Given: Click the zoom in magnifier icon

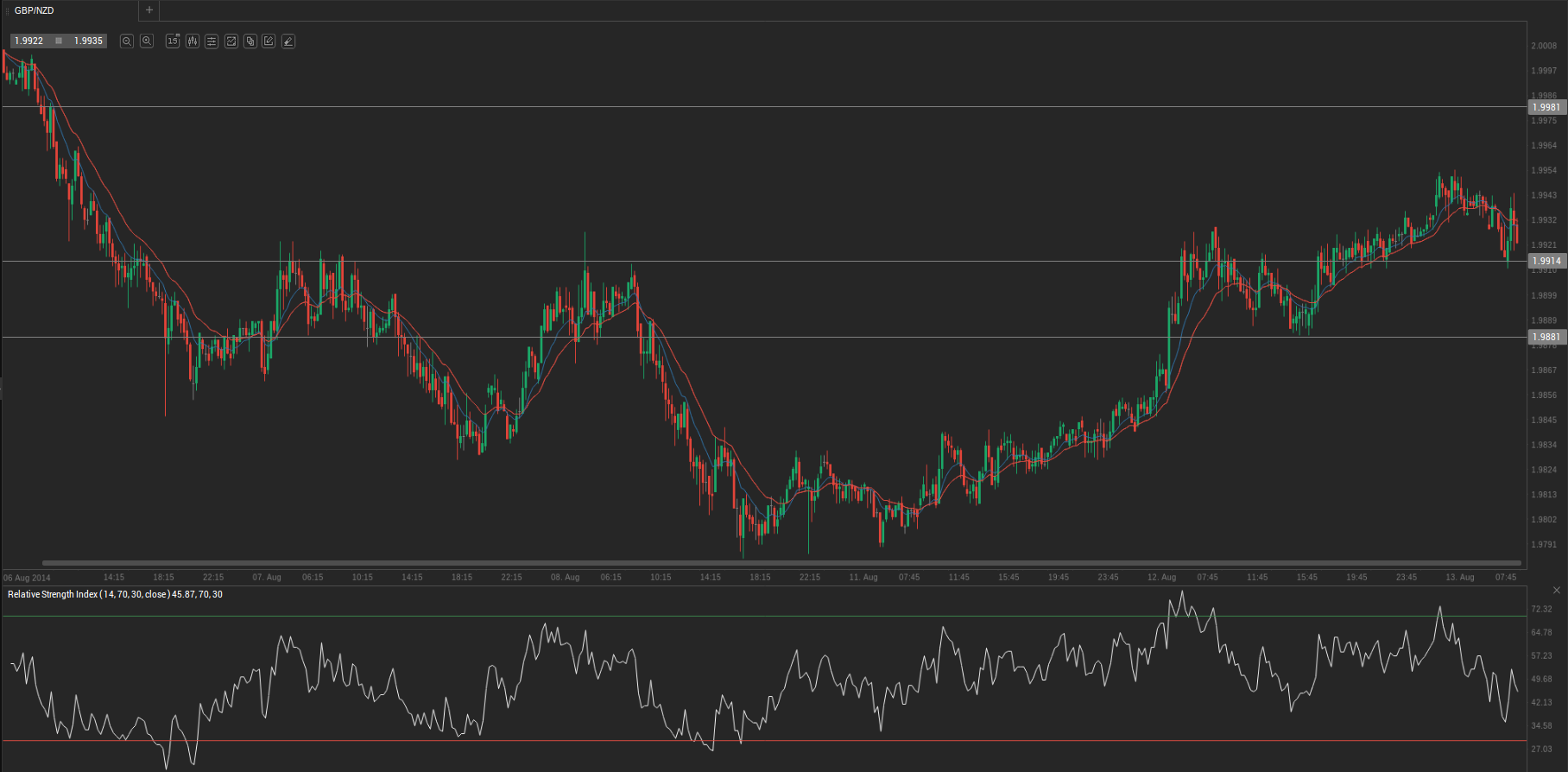Looking at the screenshot, I should tap(147, 41).
